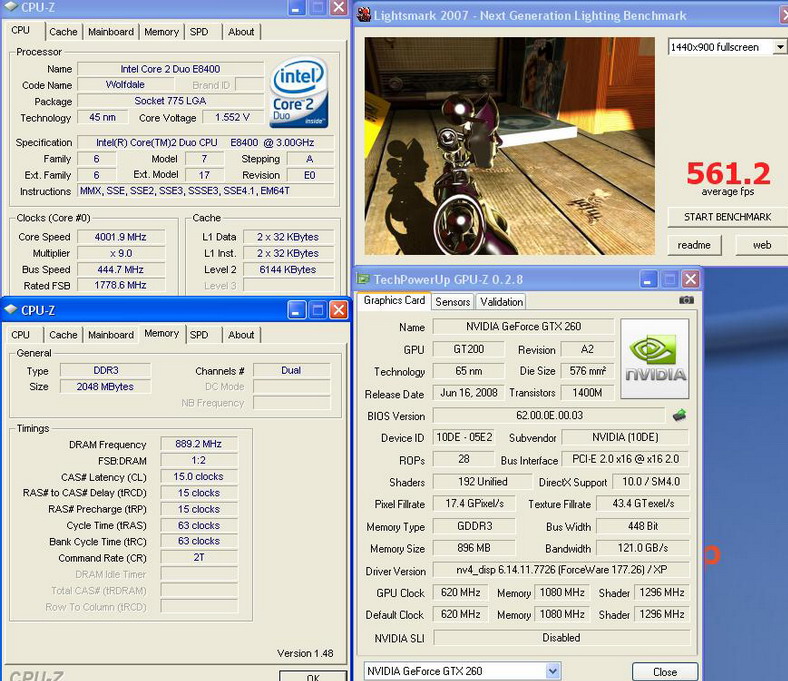This screenshot has height=681, width=788.
Task: Click the Bandwidth value 121.0 GB/s
Action: (x=643, y=548)
